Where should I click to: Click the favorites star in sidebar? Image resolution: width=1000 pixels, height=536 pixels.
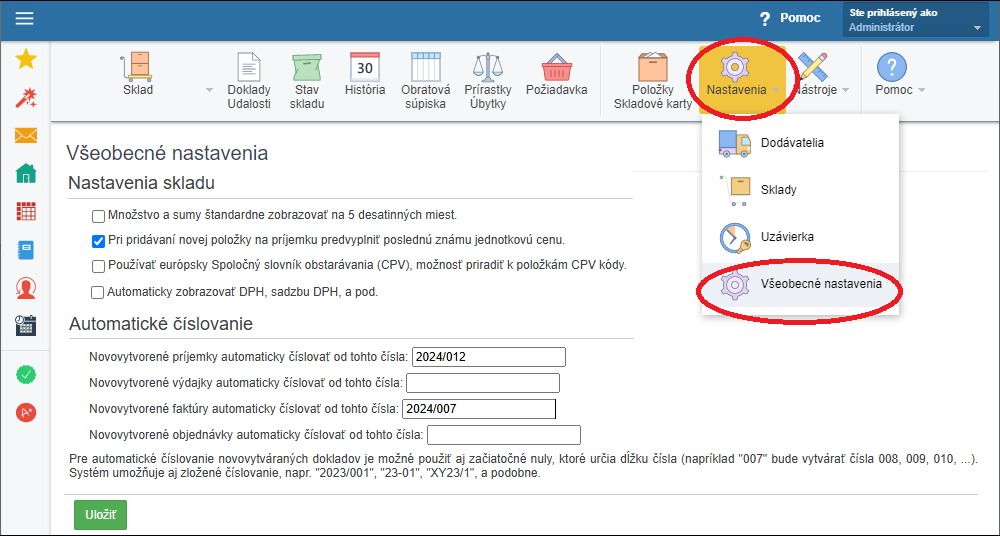26,60
